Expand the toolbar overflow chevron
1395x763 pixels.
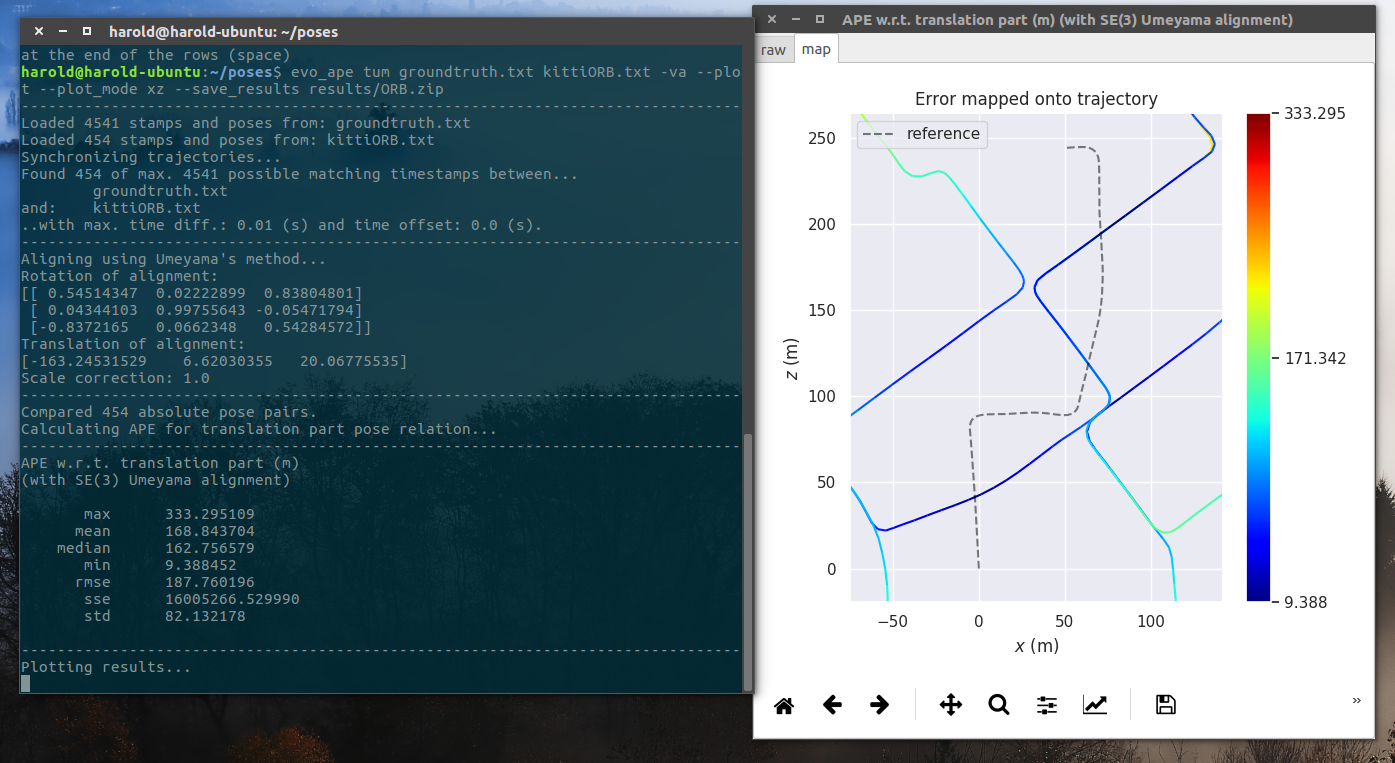(x=1357, y=701)
